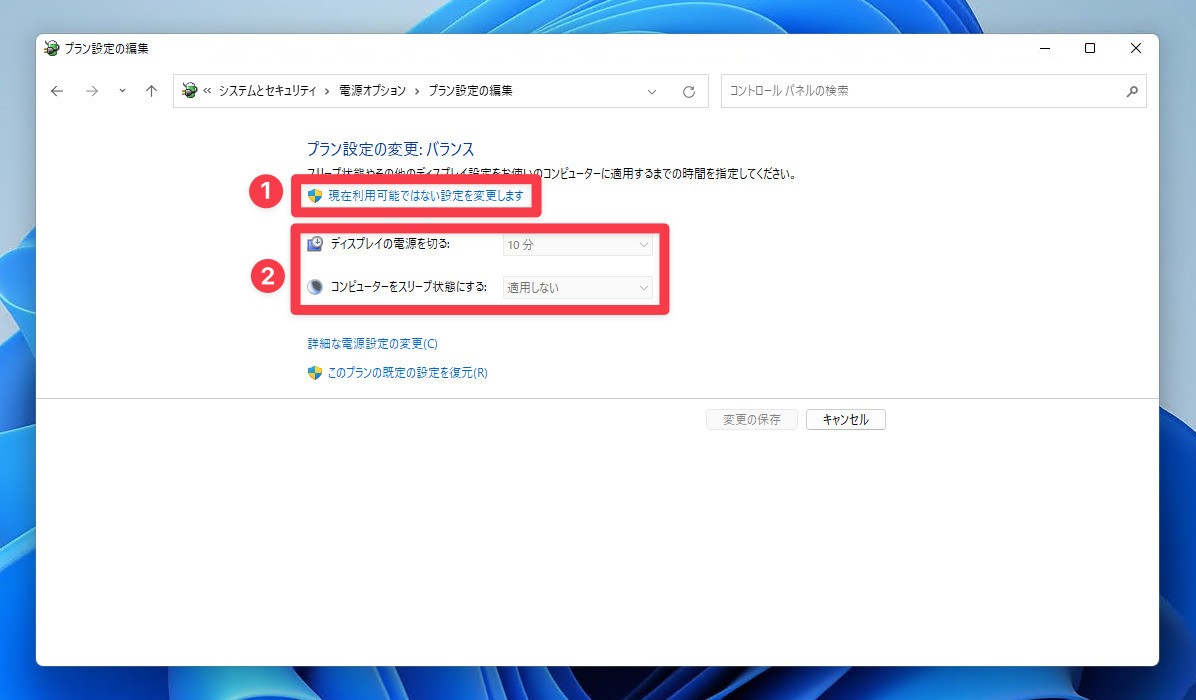The image size is (1196, 700).
Task: Click the breadcrumb overflow chevron «
Action: coord(207,91)
